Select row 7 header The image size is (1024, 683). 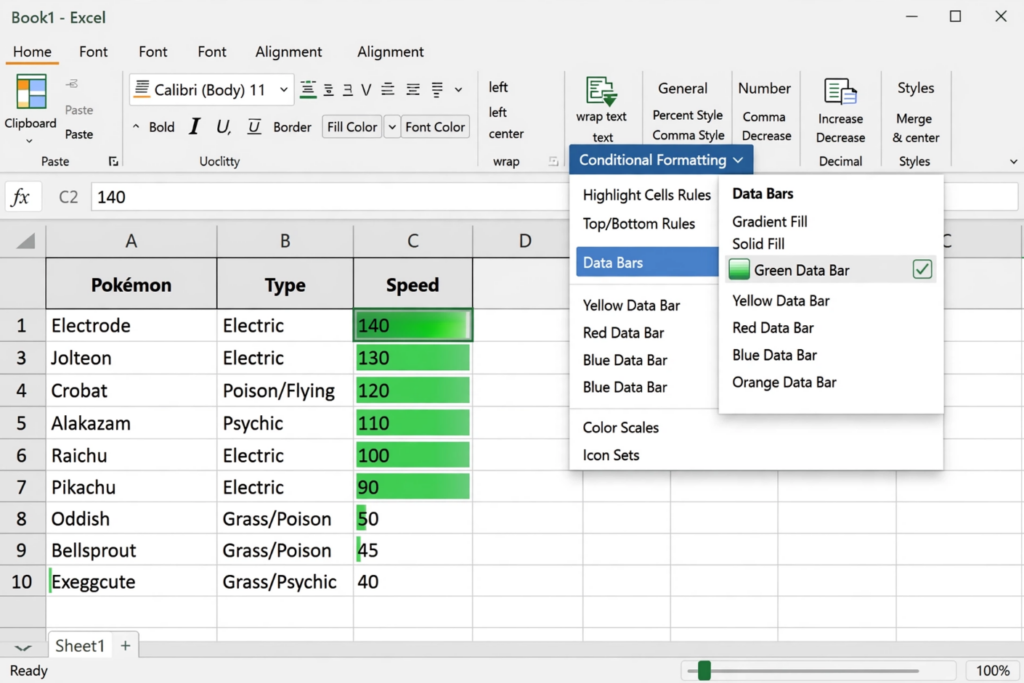point(22,487)
